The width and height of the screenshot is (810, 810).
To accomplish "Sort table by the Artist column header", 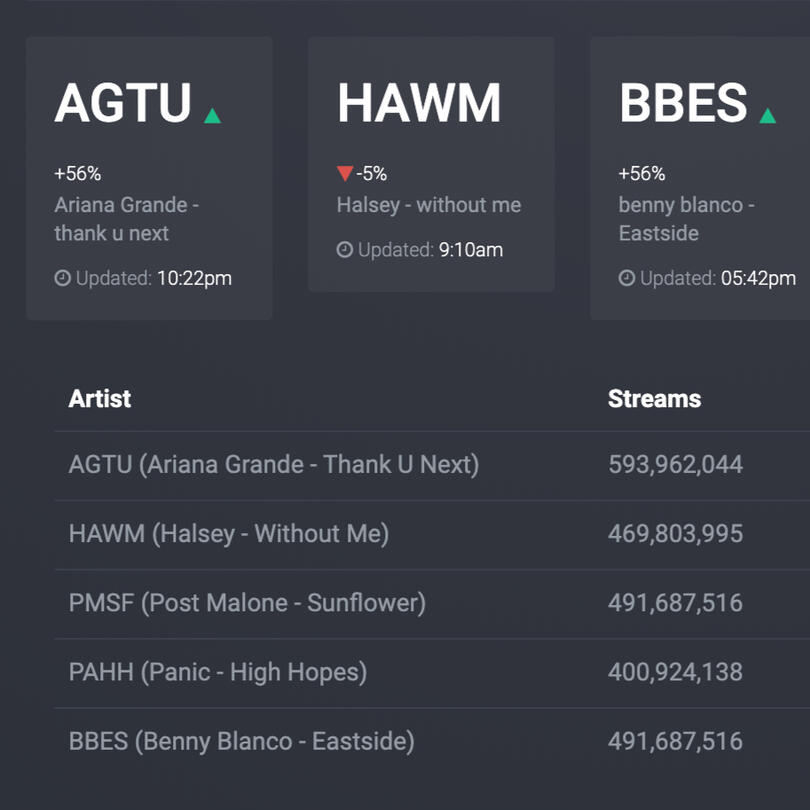I will [x=100, y=399].
